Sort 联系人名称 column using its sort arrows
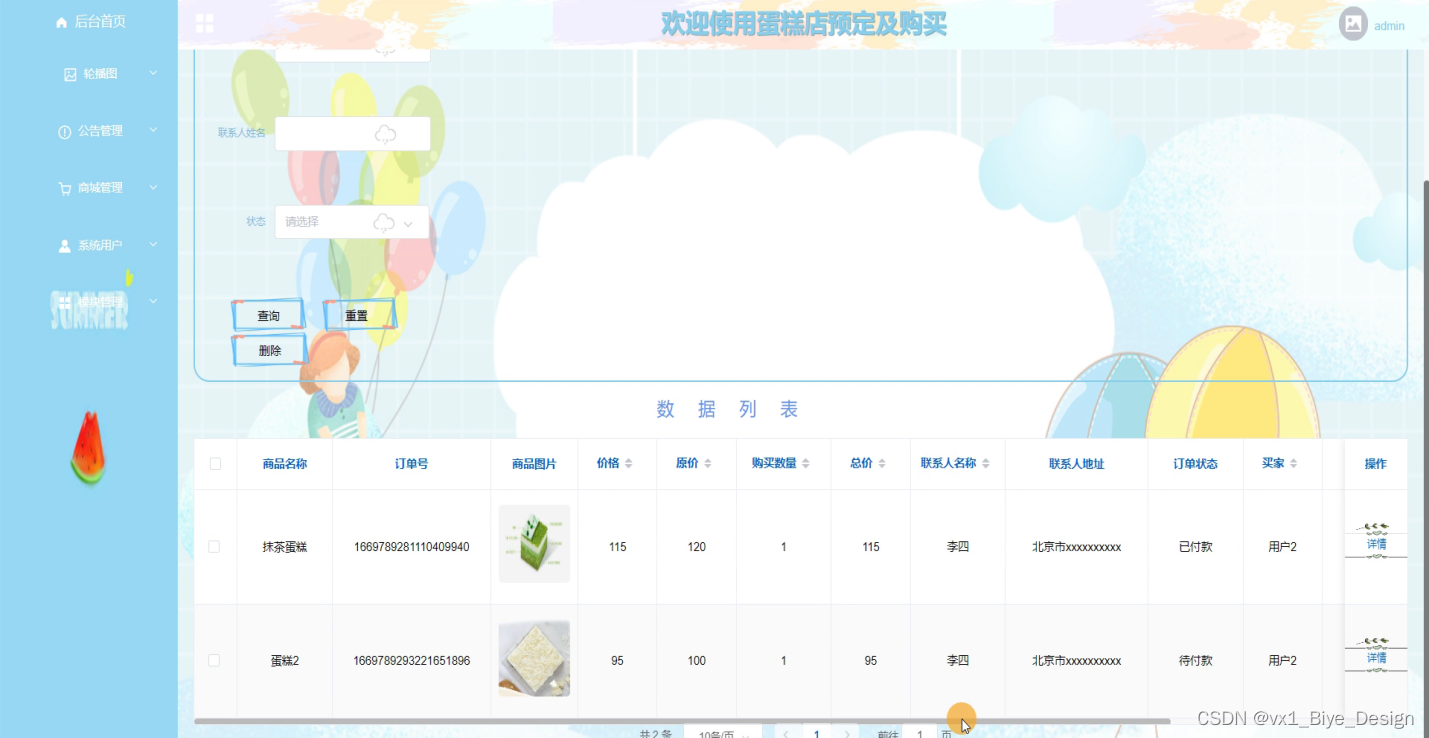The image size is (1429, 738). click(985, 464)
